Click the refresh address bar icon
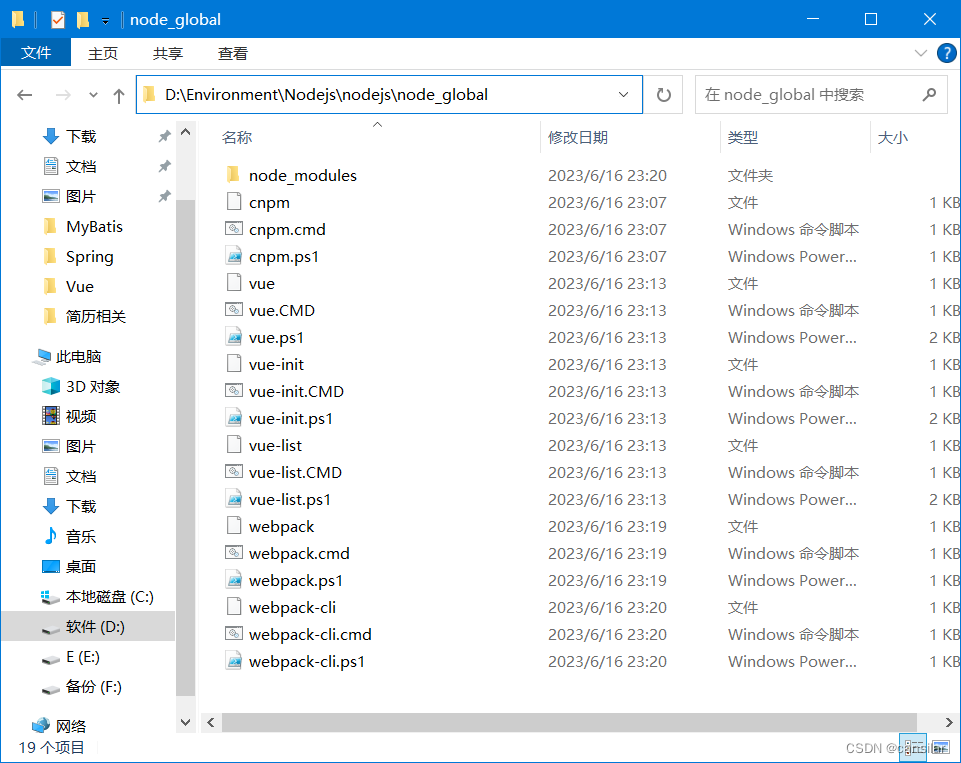 [x=662, y=94]
